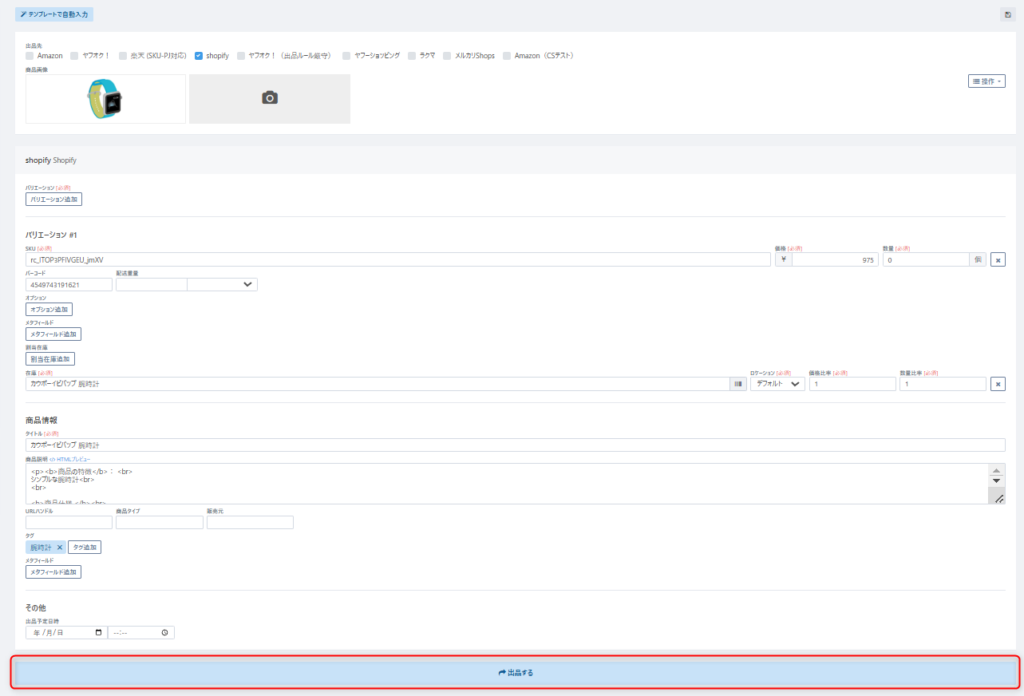Open the 操作 dropdown menu

[x=986, y=82]
